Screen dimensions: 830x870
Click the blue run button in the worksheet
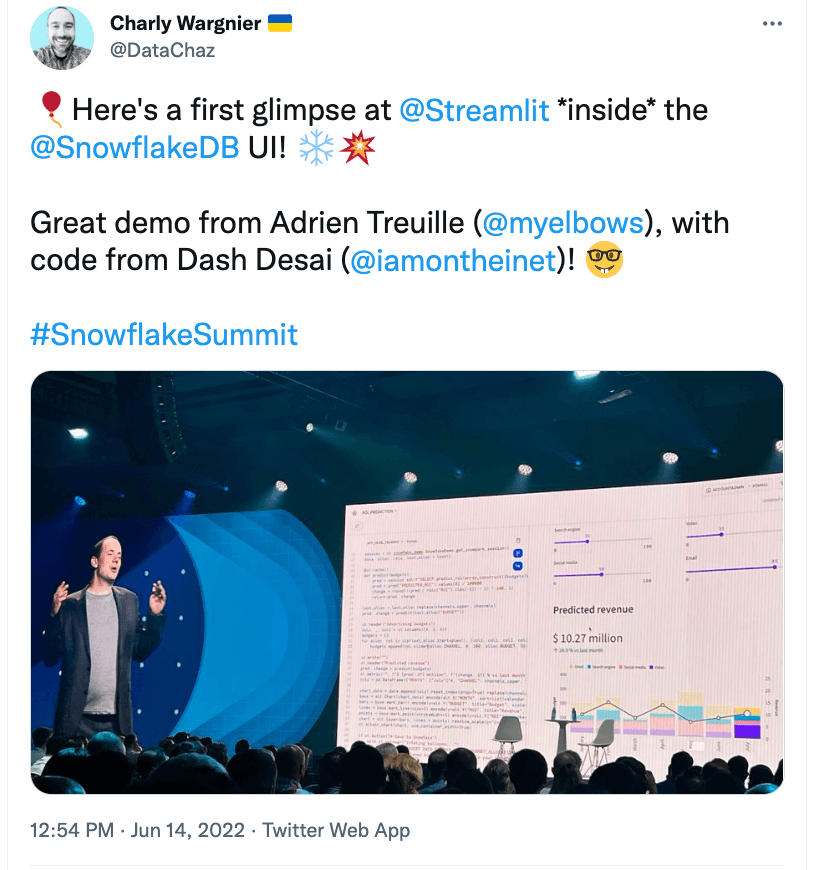[x=519, y=552]
